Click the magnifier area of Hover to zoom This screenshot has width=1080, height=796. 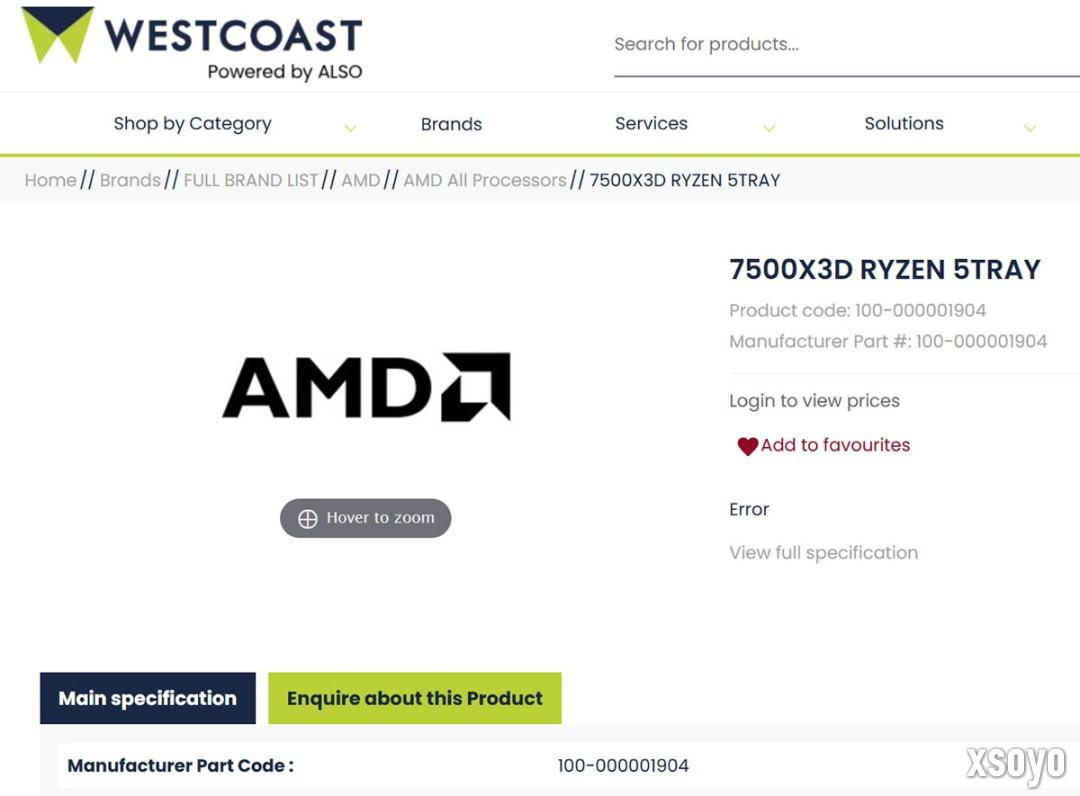(306, 518)
